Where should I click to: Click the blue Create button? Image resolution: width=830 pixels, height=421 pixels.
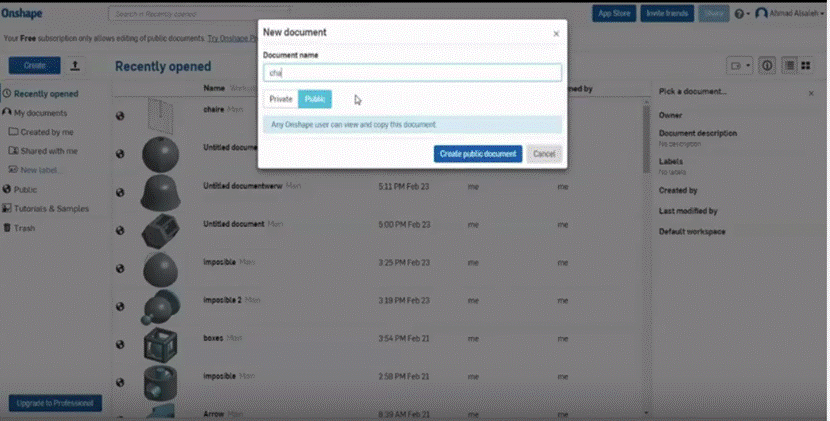[x=34, y=65]
